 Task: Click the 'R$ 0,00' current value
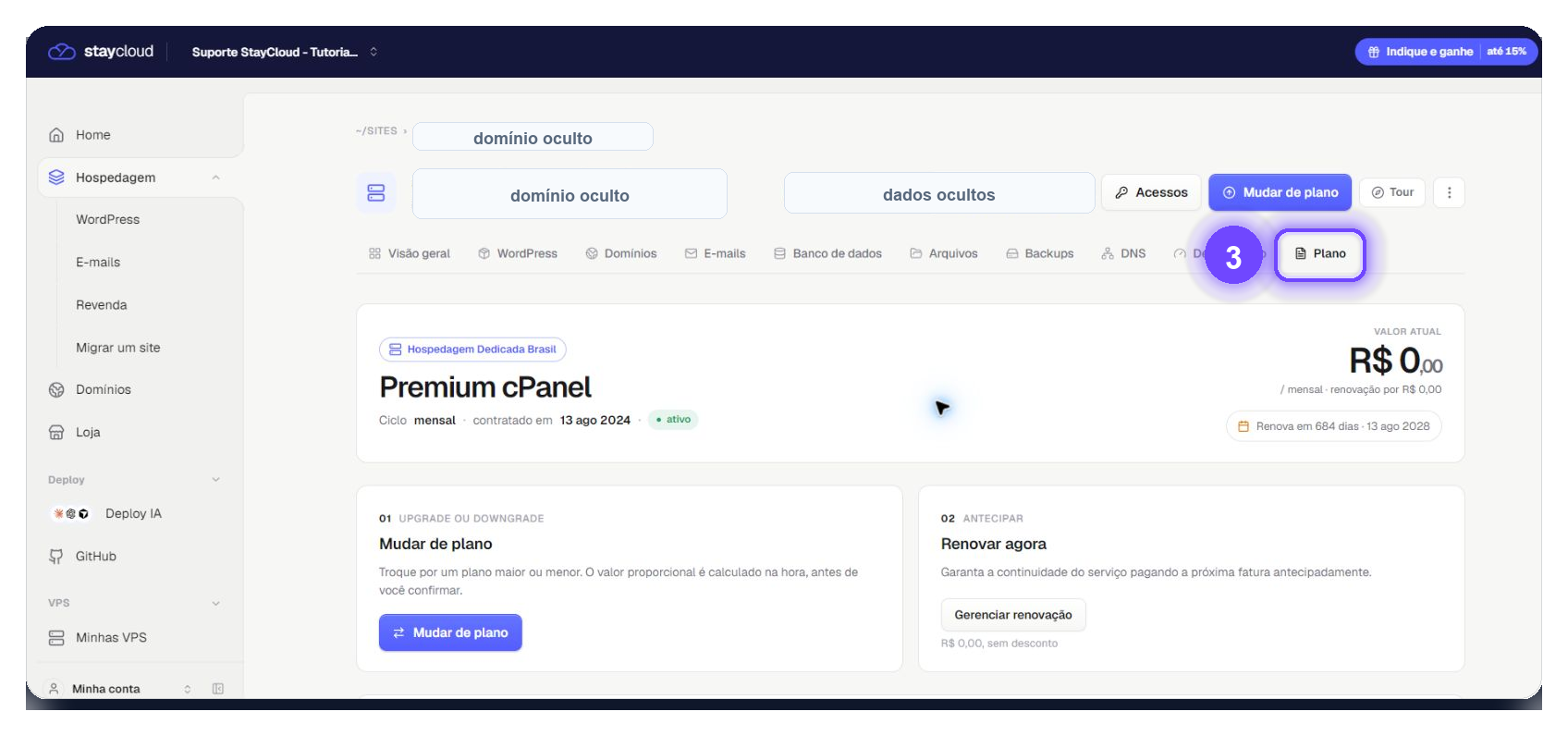click(1395, 361)
